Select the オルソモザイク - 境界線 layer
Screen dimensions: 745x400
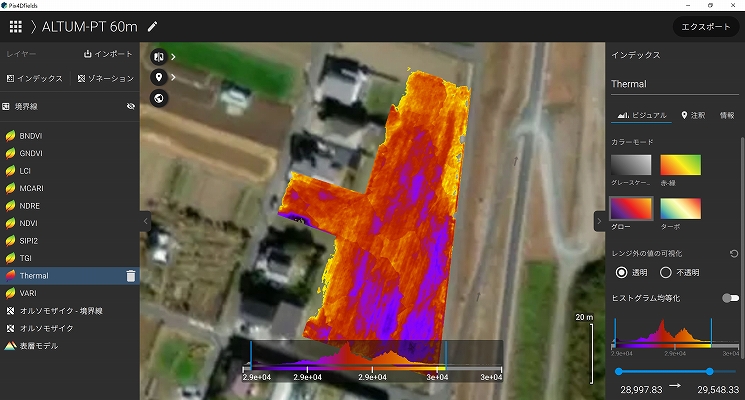69,311
